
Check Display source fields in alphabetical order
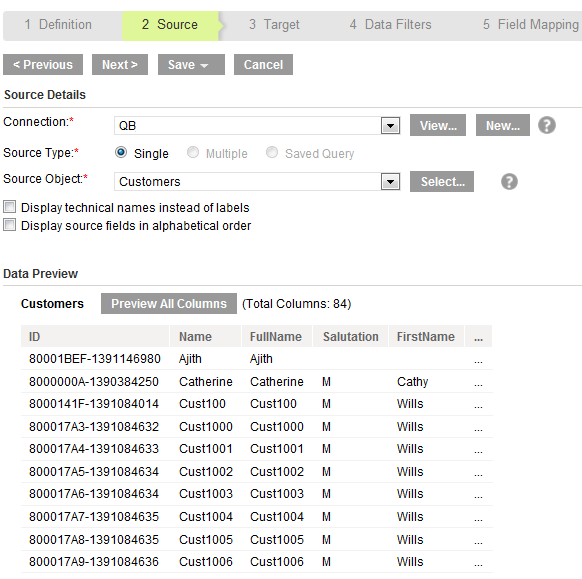(10, 225)
